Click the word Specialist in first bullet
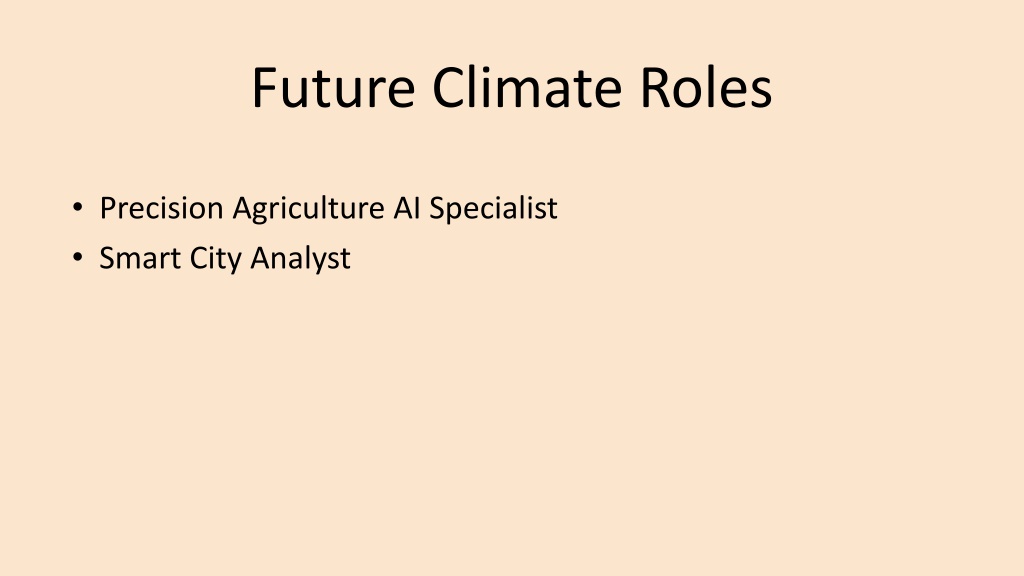Image resolution: width=1024 pixels, height=576 pixels. (x=493, y=208)
